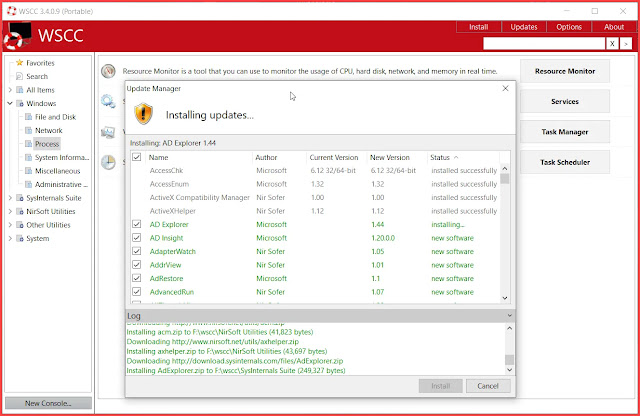Launch the Task Manager button
This screenshot has height=416, width=640.
point(565,131)
